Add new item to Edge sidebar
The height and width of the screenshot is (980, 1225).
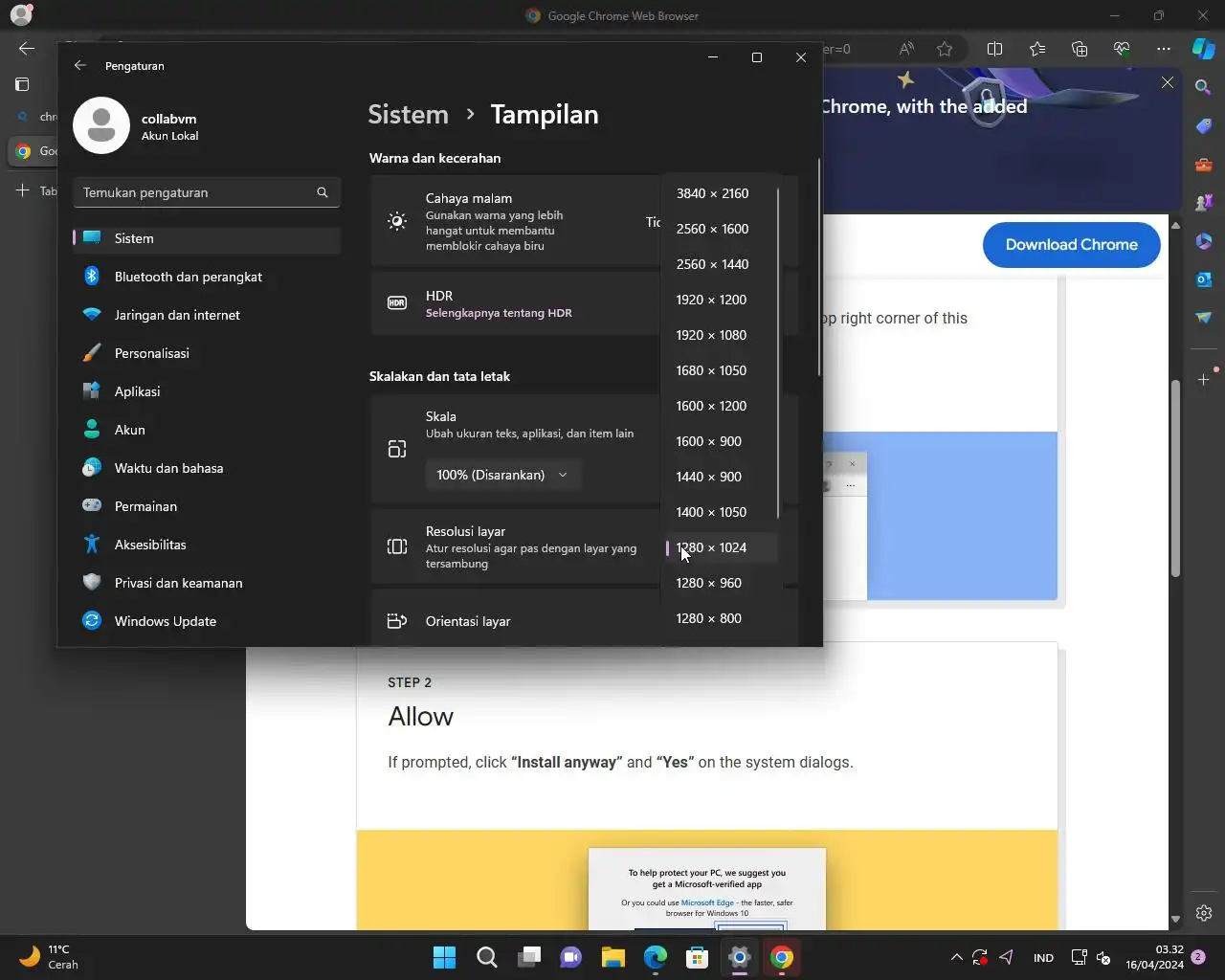click(x=1203, y=380)
